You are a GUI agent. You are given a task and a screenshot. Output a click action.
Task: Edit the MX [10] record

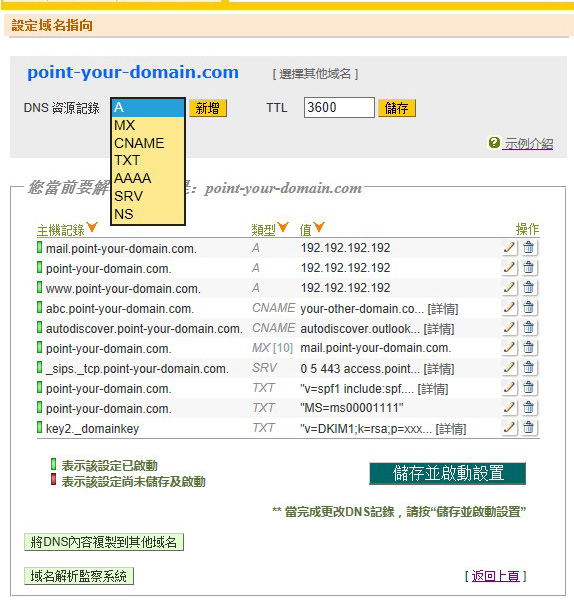coord(509,347)
